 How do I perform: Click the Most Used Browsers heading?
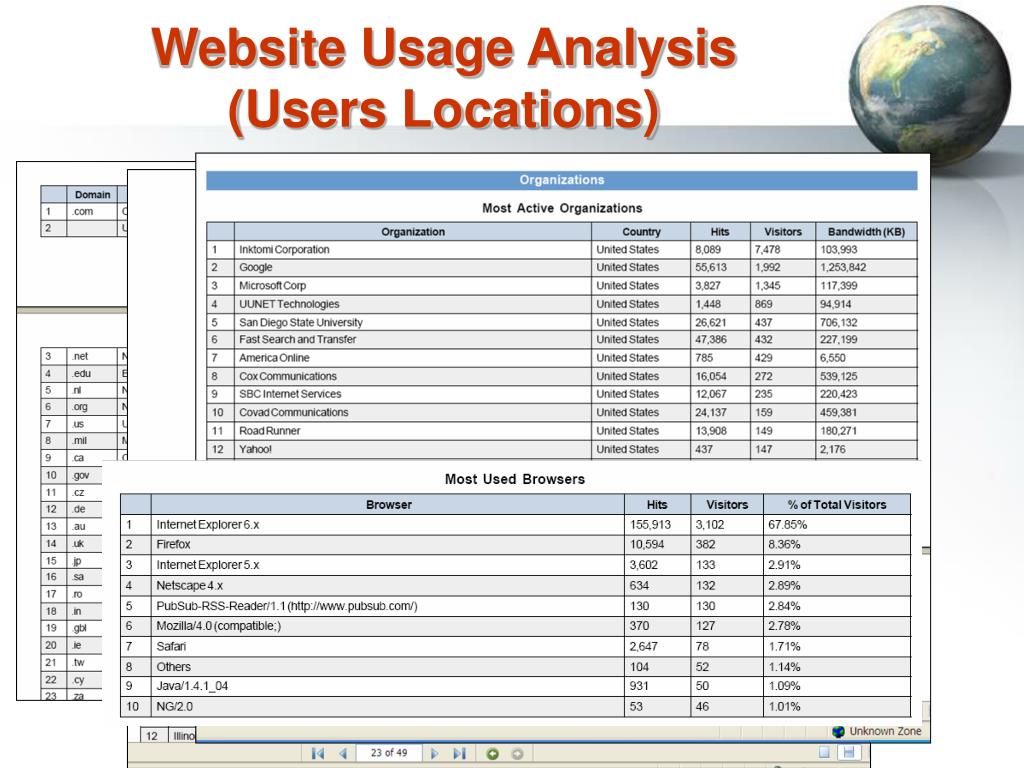[x=515, y=479]
